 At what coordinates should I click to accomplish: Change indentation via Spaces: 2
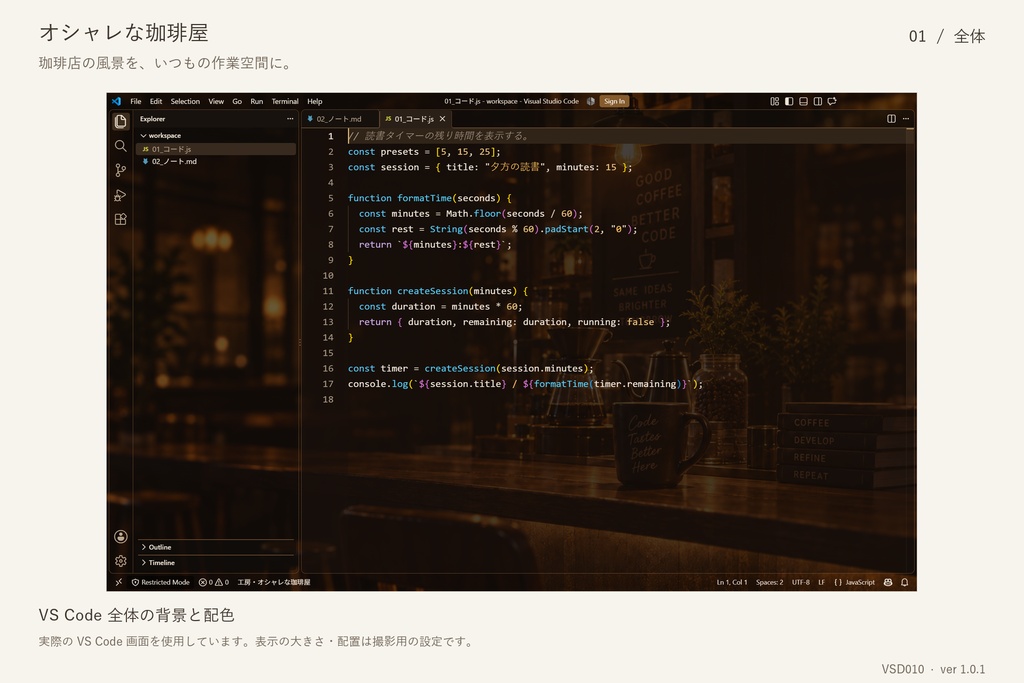pyautogui.click(x=769, y=582)
